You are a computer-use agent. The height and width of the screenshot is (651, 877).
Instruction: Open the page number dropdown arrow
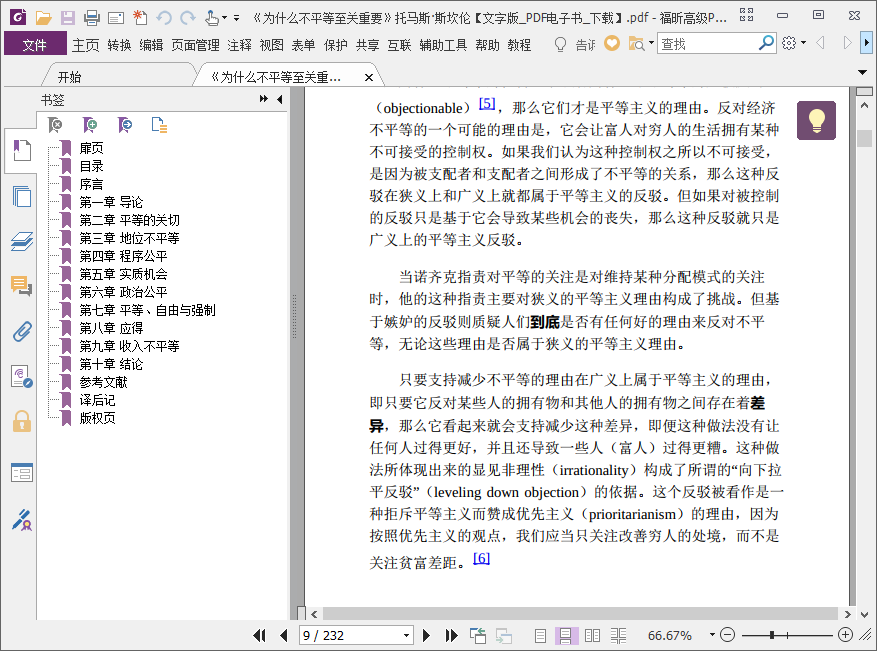point(407,636)
